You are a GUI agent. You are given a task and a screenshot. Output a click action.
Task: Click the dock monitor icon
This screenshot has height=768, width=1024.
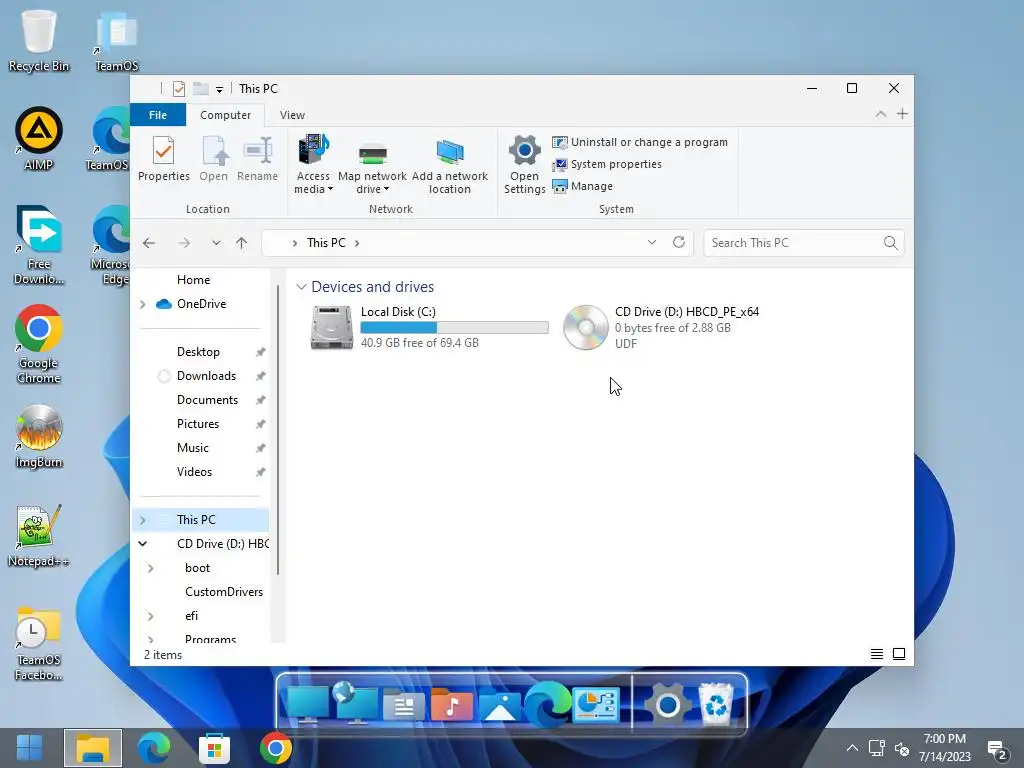click(x=308, y=704)
